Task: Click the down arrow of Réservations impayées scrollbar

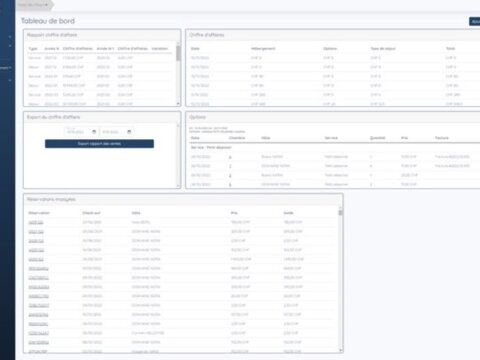Action: coord(340,350)
